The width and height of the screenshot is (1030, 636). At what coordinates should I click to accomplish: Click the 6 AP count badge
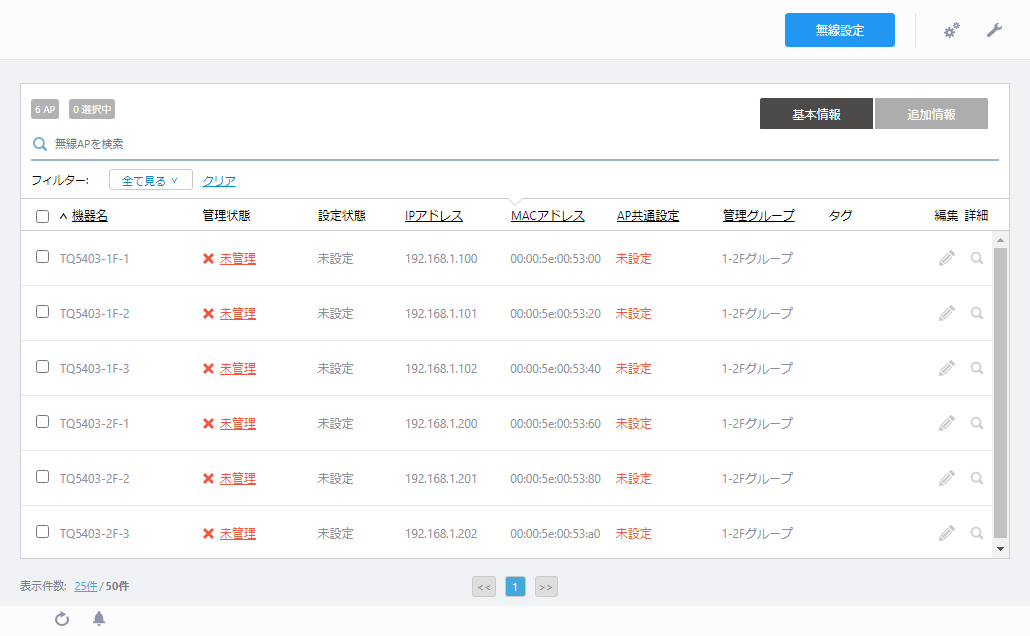45,109
